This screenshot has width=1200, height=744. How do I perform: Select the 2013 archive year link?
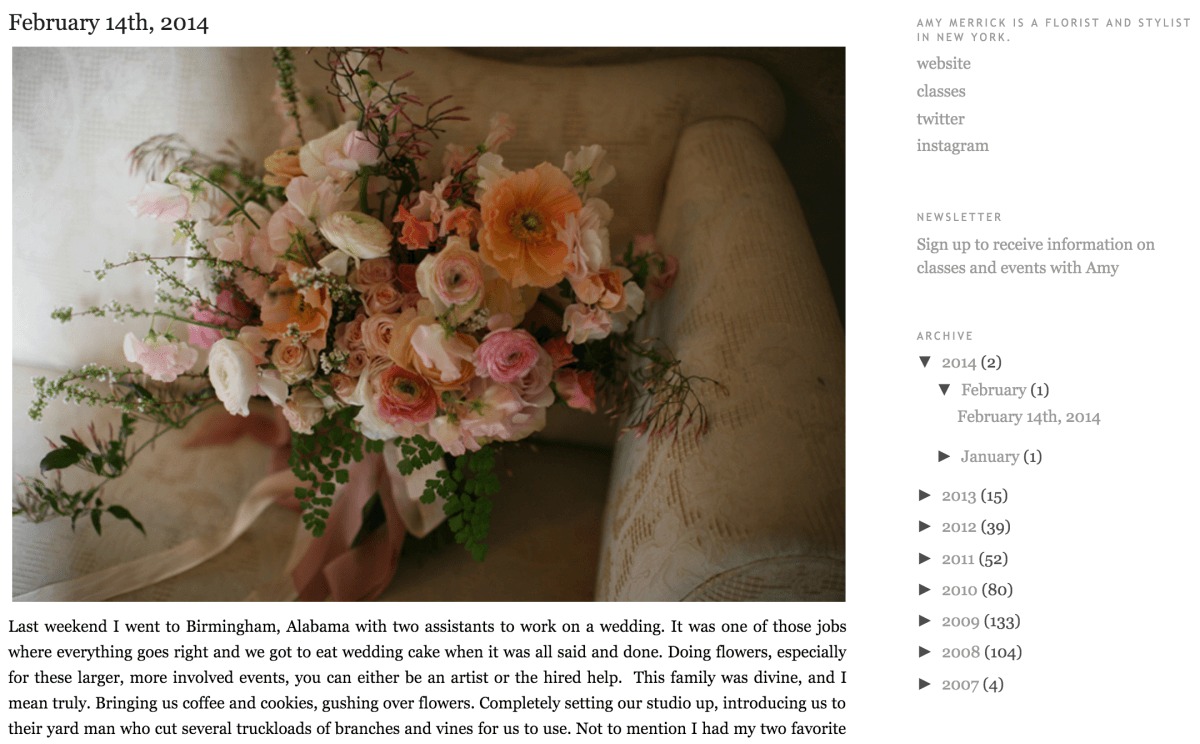tap(958, 496)
